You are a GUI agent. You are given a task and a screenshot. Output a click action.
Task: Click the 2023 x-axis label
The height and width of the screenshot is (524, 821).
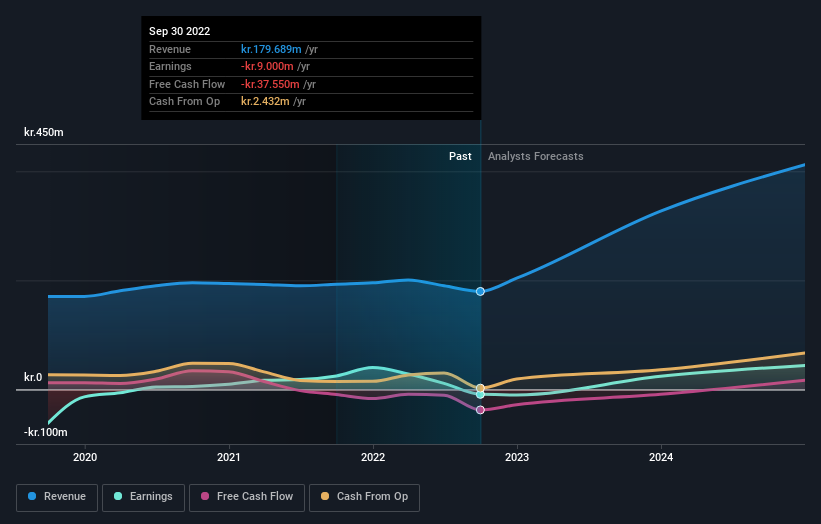tap(517, 457)
